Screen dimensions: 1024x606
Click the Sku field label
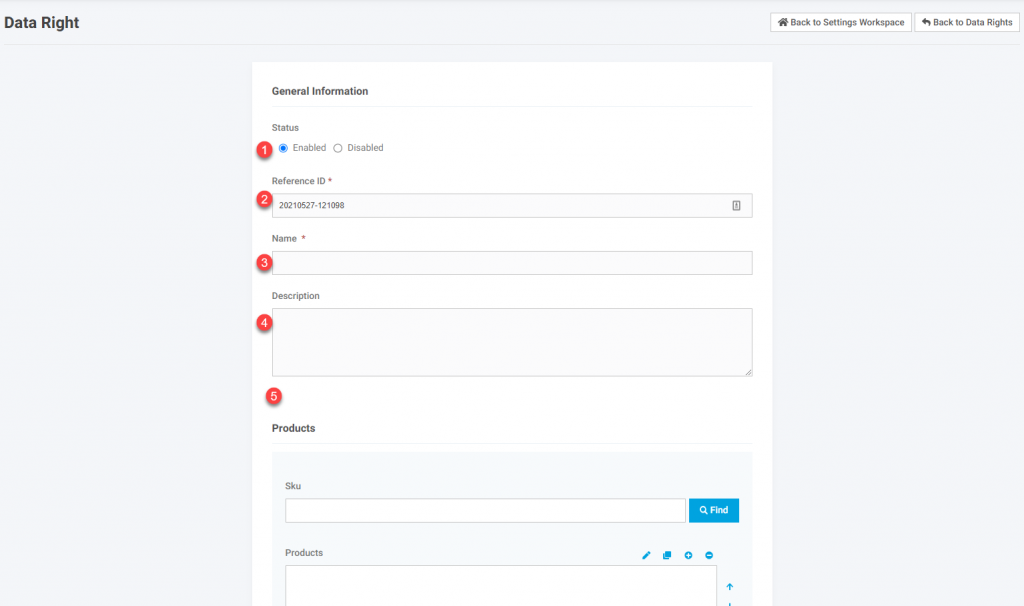click(293, 486)
